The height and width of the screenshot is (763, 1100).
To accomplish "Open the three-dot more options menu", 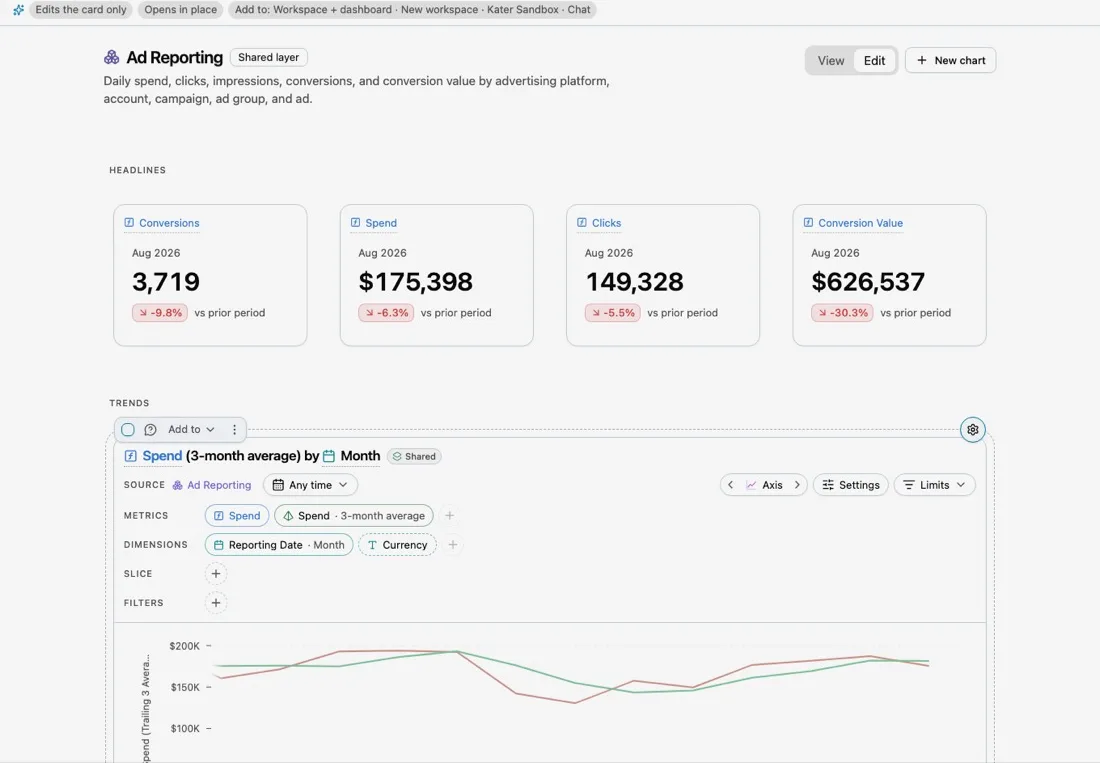I will (x=234, y=429).
